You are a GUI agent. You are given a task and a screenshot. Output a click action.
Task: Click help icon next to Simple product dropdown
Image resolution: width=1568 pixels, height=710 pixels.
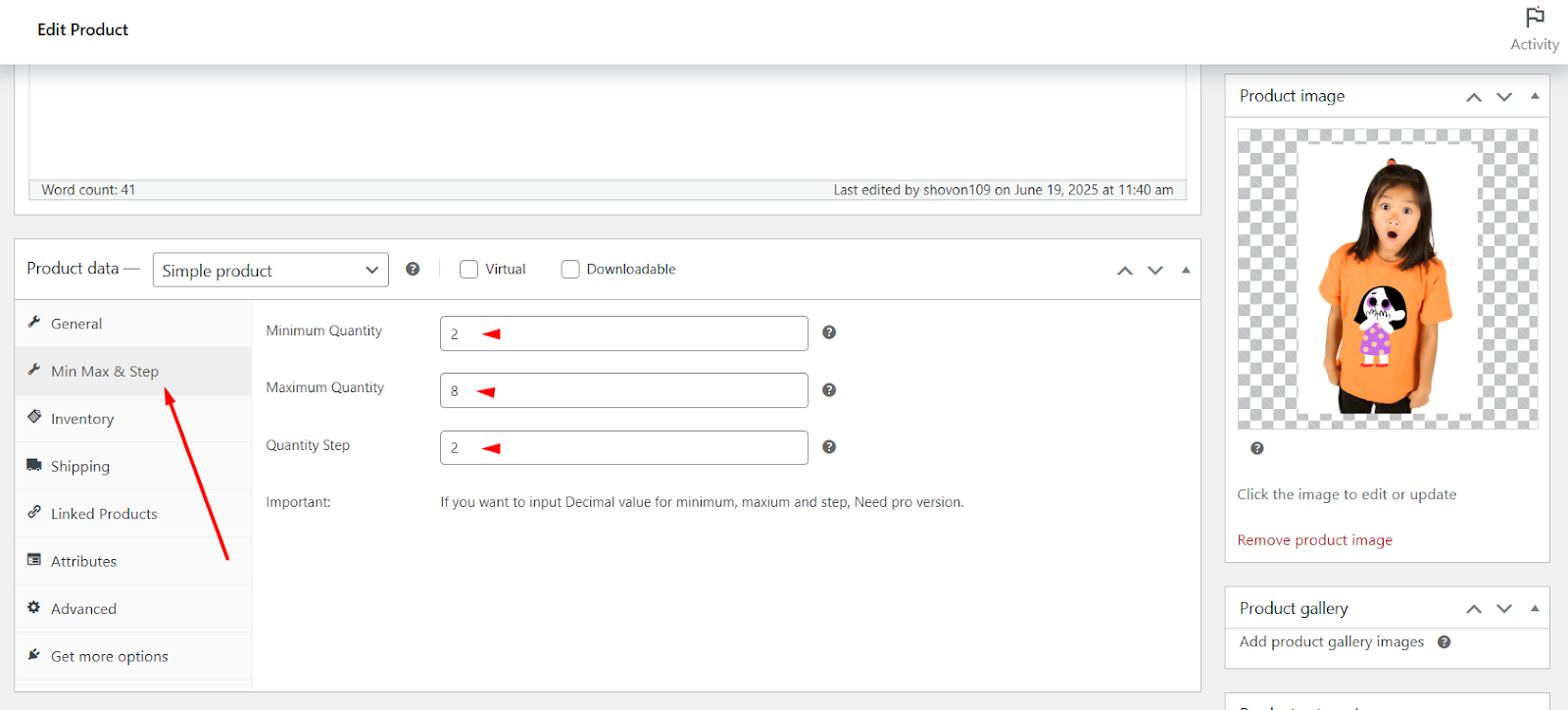(x=413, y=269)
